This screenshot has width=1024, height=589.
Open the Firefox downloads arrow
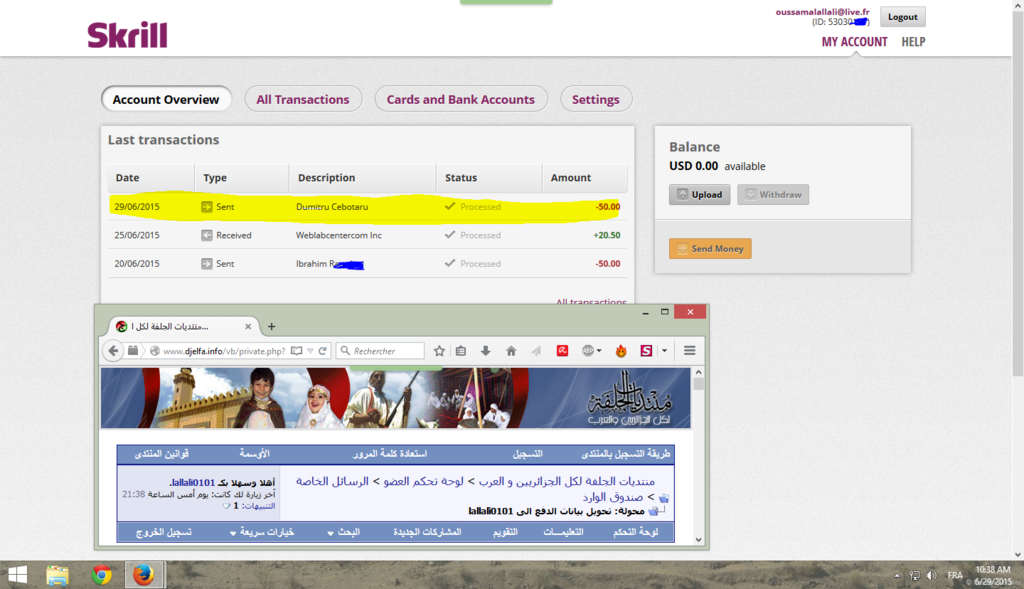(x=485, y=351)
